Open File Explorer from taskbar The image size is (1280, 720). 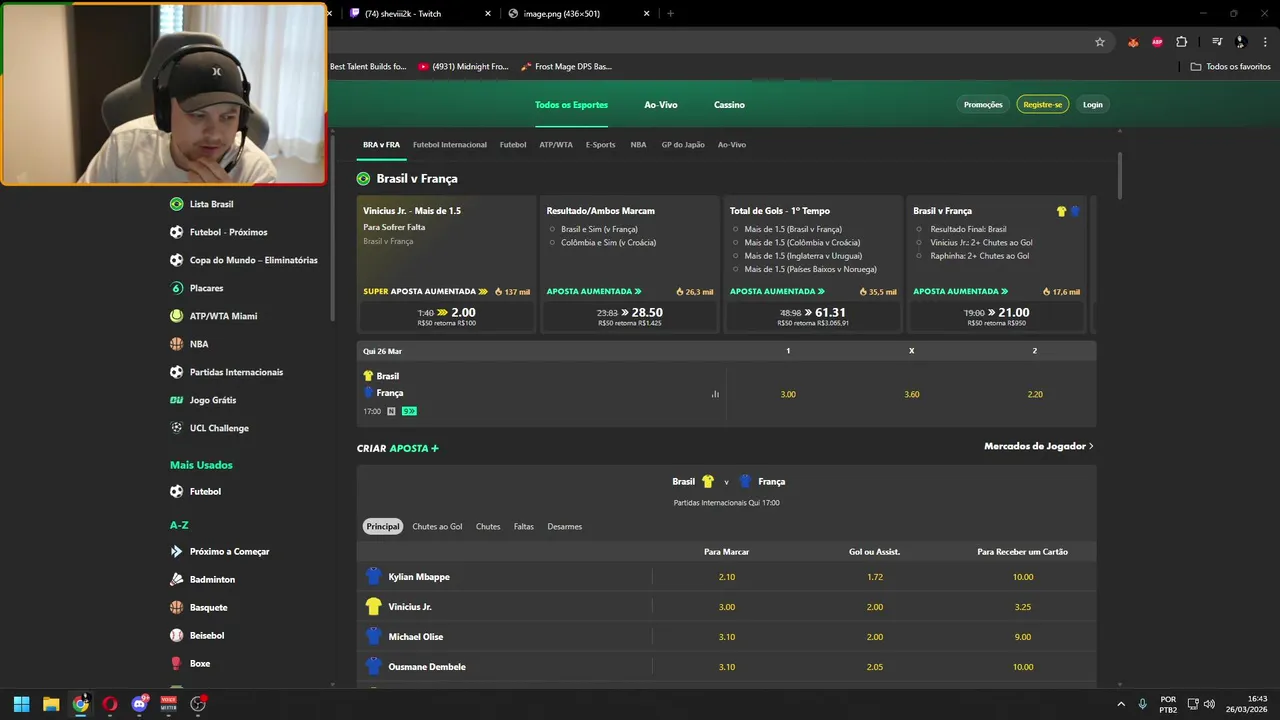(x=51, y=704)
